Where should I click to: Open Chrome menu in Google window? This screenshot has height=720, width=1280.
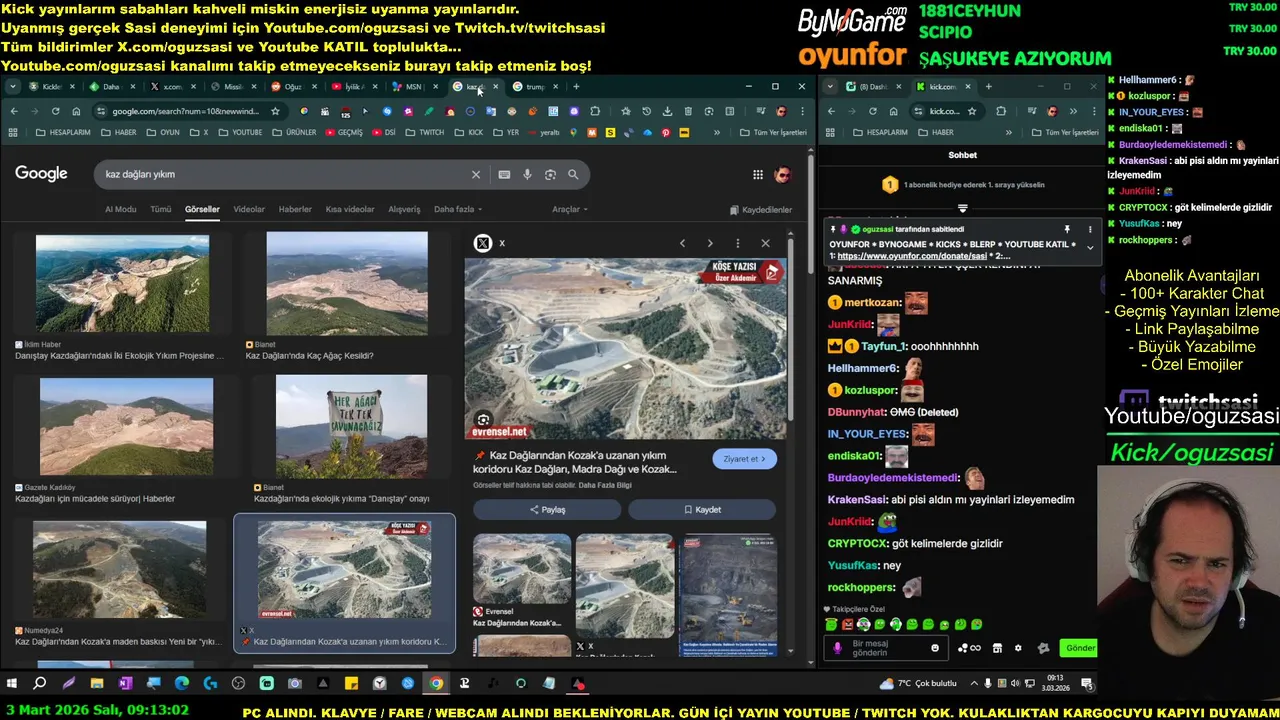point(802,111)
